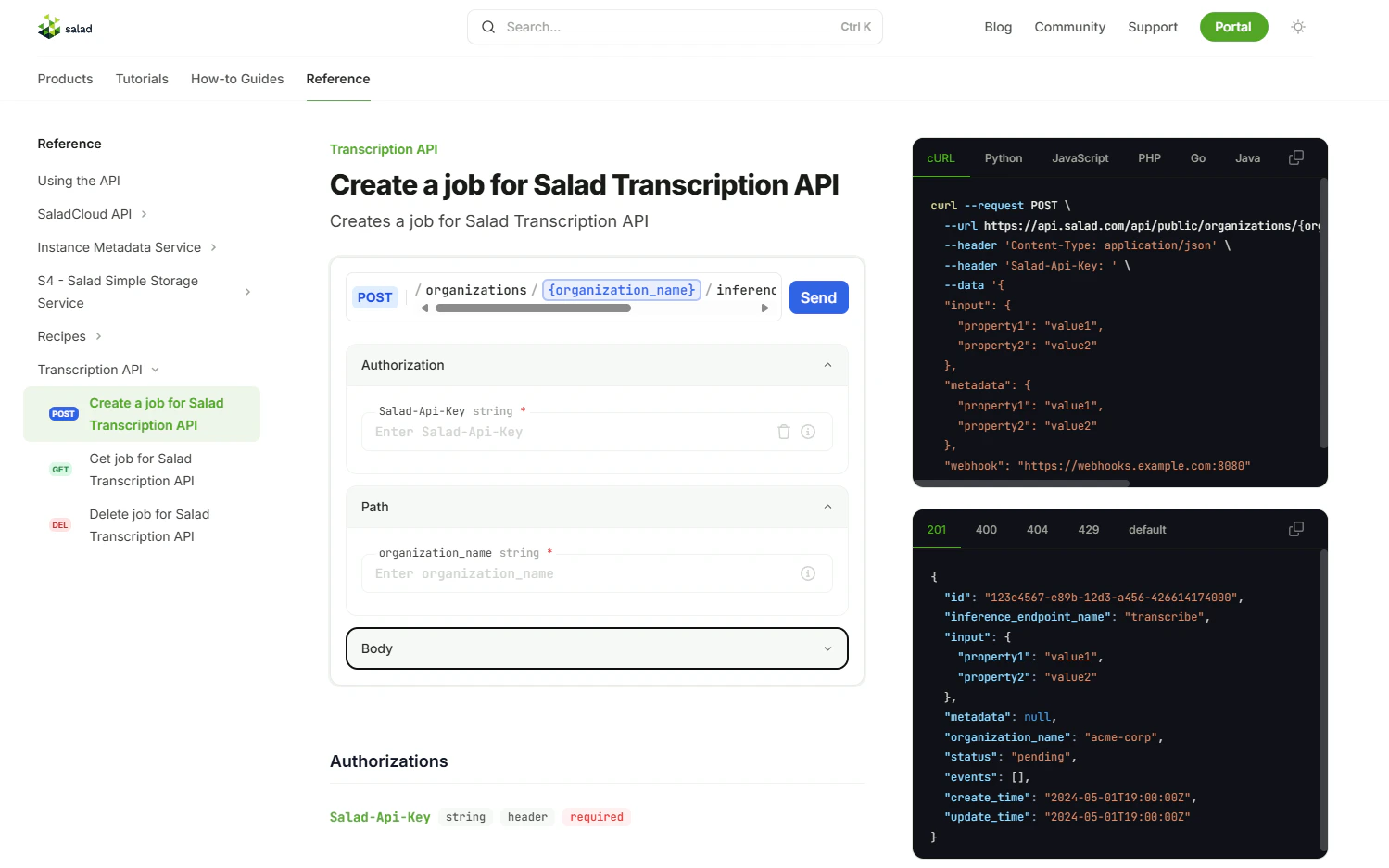The width and height of the screenshot is (1389, 868).
Task: Click the Salad-Api-Key authorization name
Action: click(380, 817)
